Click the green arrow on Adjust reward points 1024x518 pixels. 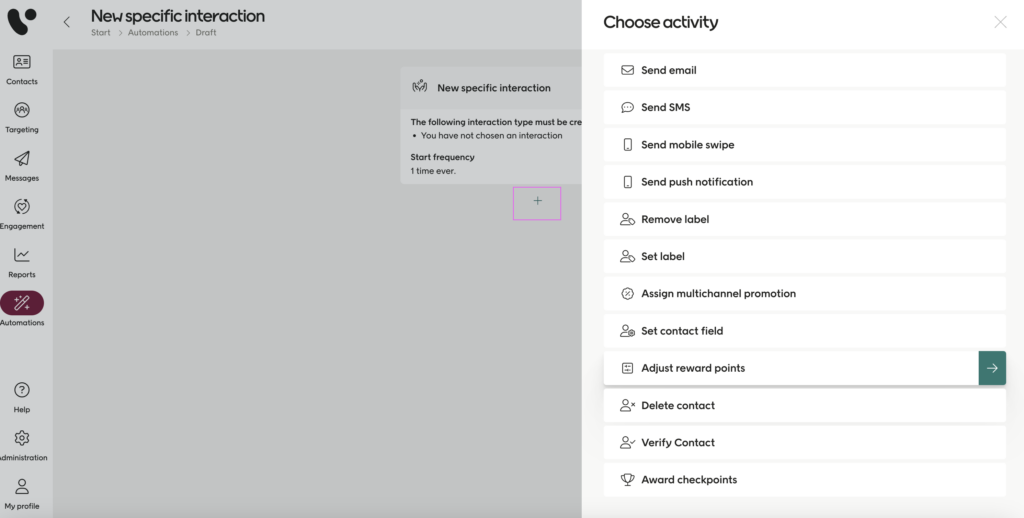click(x=991, y=368)
